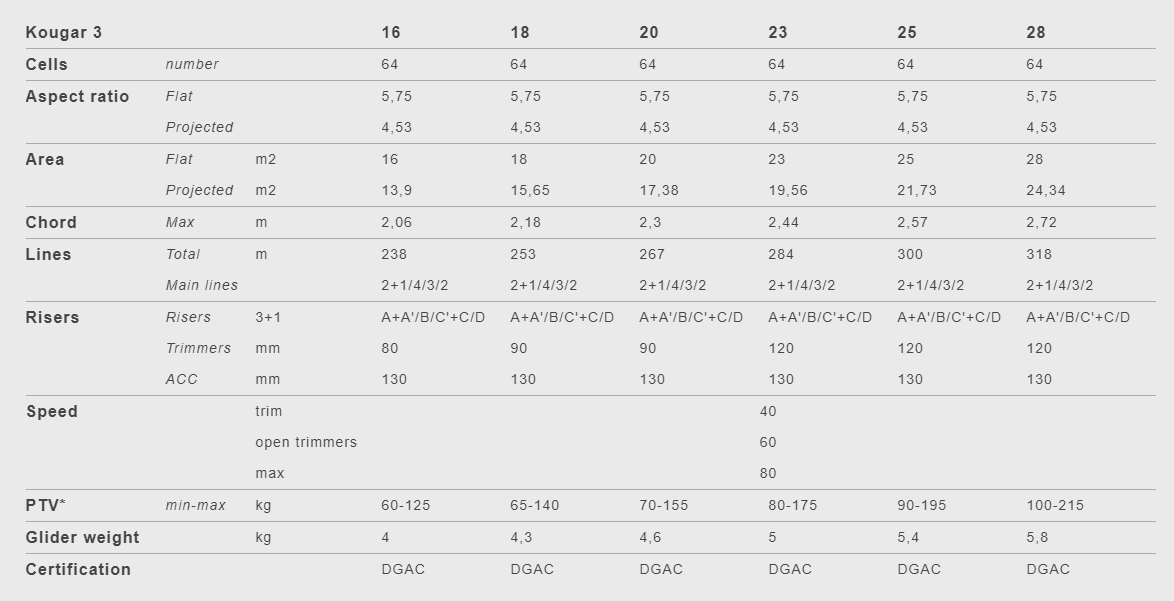Image resolution: width=1174 pixels, height=601 pixels.
Task: Select the size 16 column header
Action: tap(391, 33)
